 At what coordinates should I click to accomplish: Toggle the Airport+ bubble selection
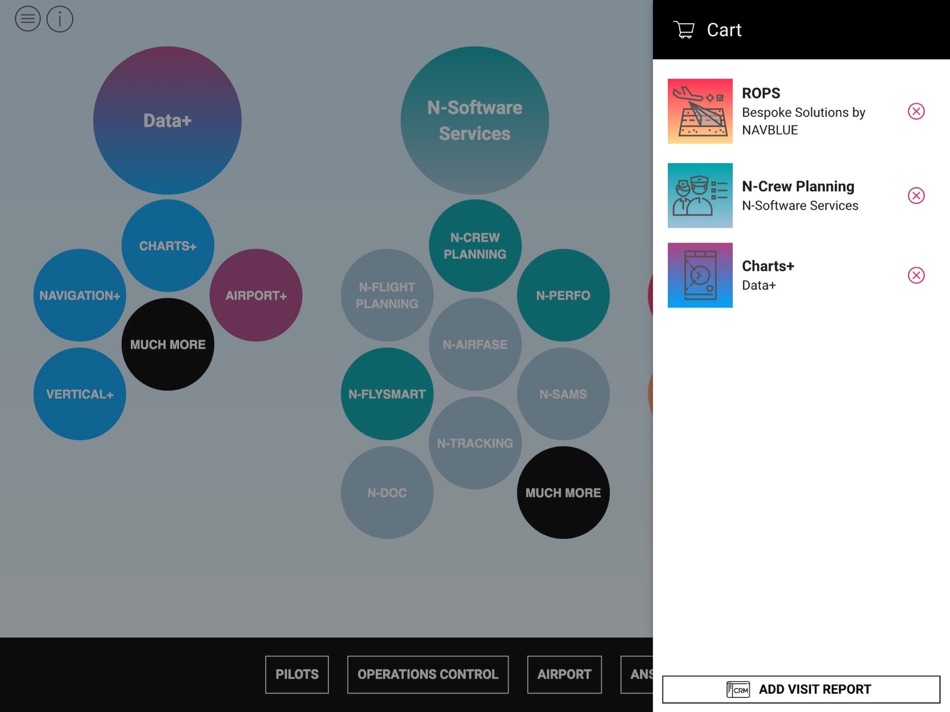click(x=256, y=295)
